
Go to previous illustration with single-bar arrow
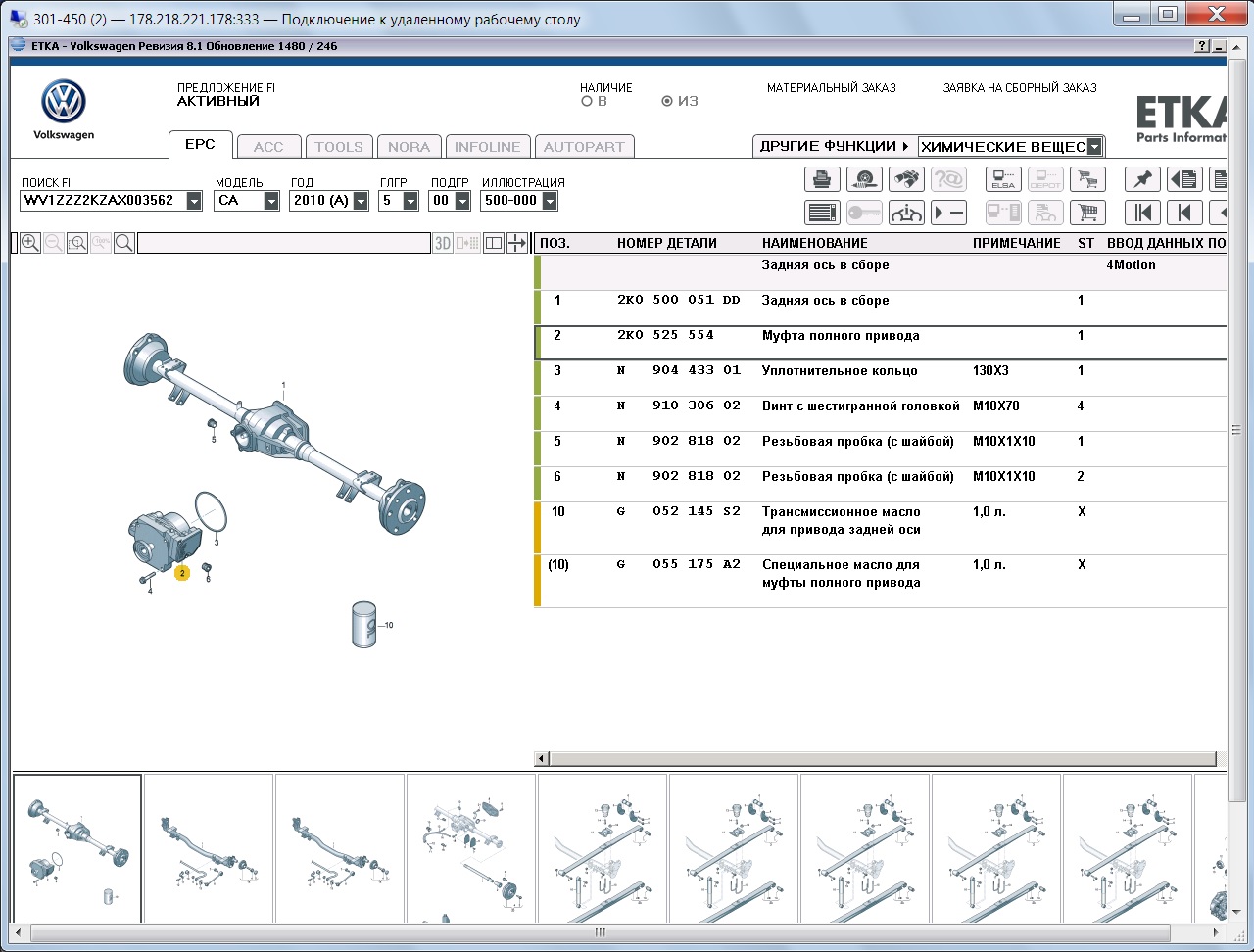point(1184,213)
